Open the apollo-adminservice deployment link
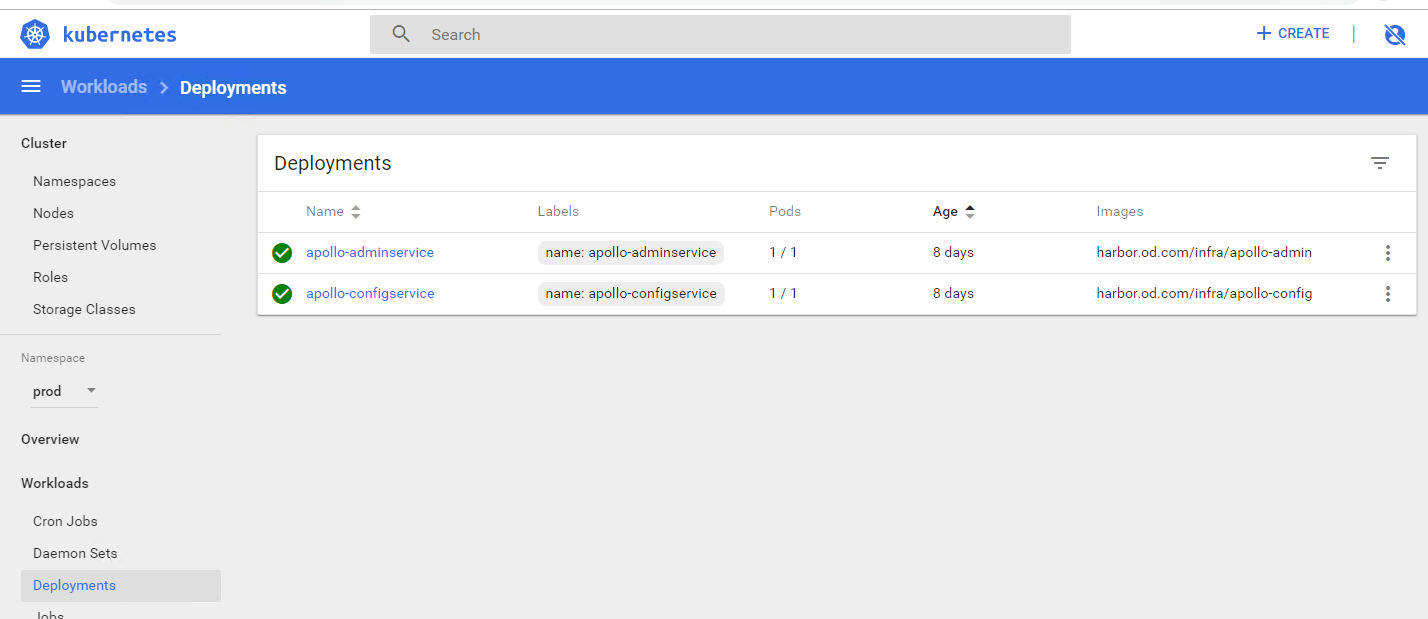 [x=370, y=253]
